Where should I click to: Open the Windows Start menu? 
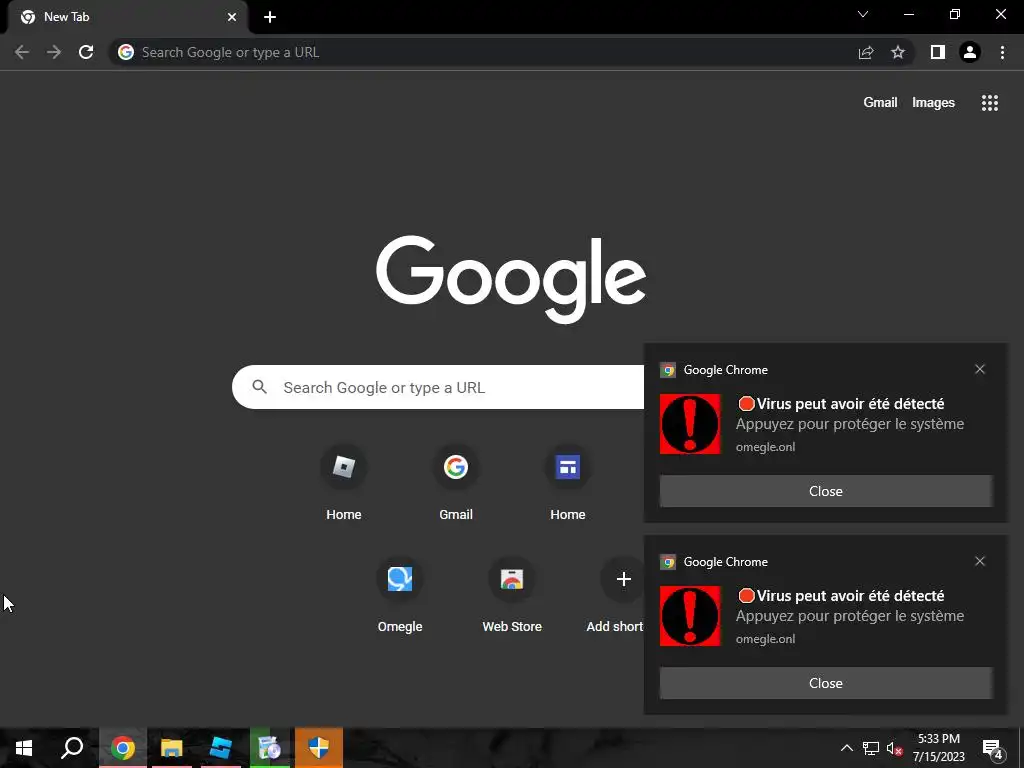coord(24,748)
